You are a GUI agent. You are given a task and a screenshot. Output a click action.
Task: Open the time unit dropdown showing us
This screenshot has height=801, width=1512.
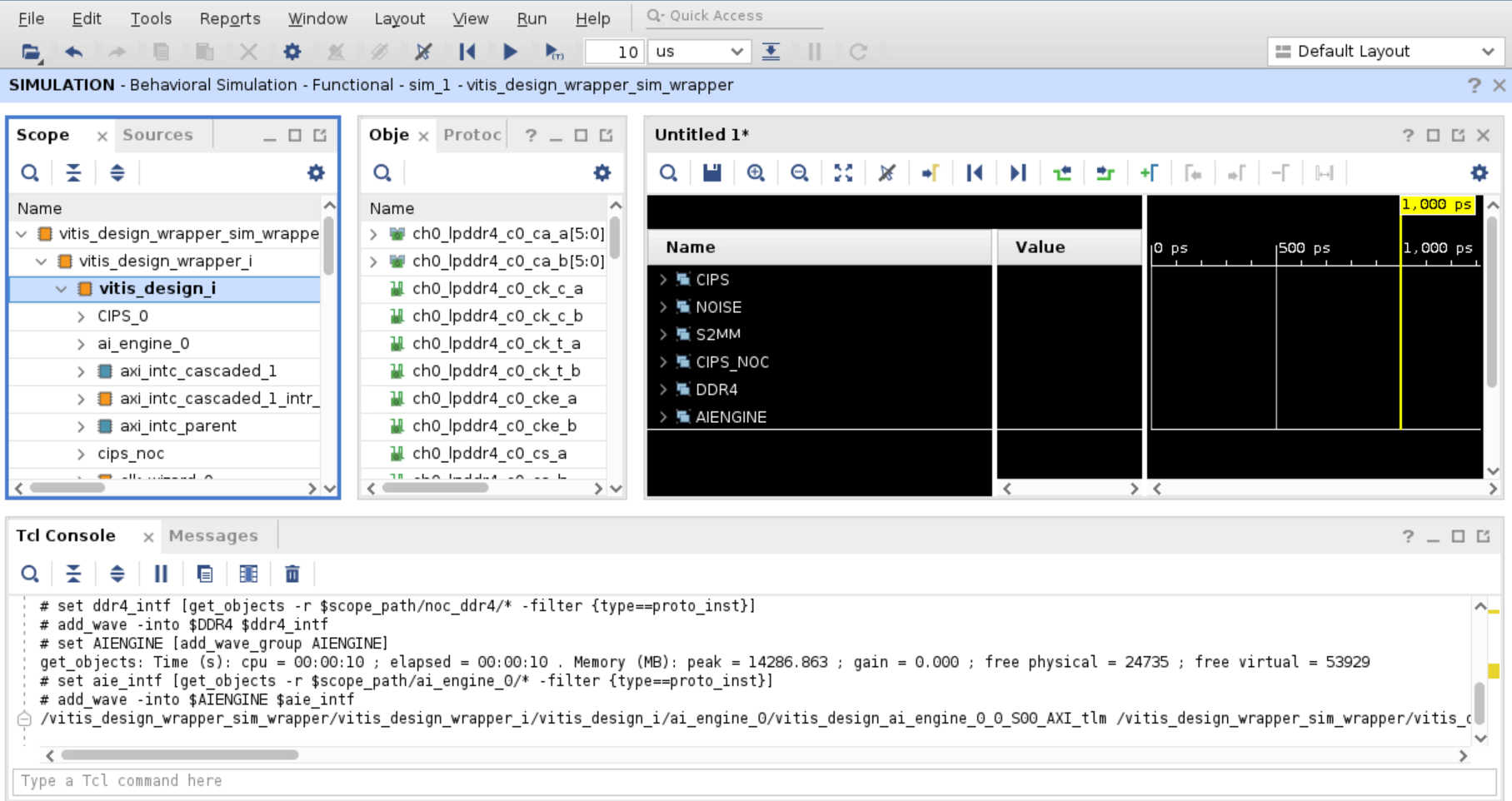[699, 52]
